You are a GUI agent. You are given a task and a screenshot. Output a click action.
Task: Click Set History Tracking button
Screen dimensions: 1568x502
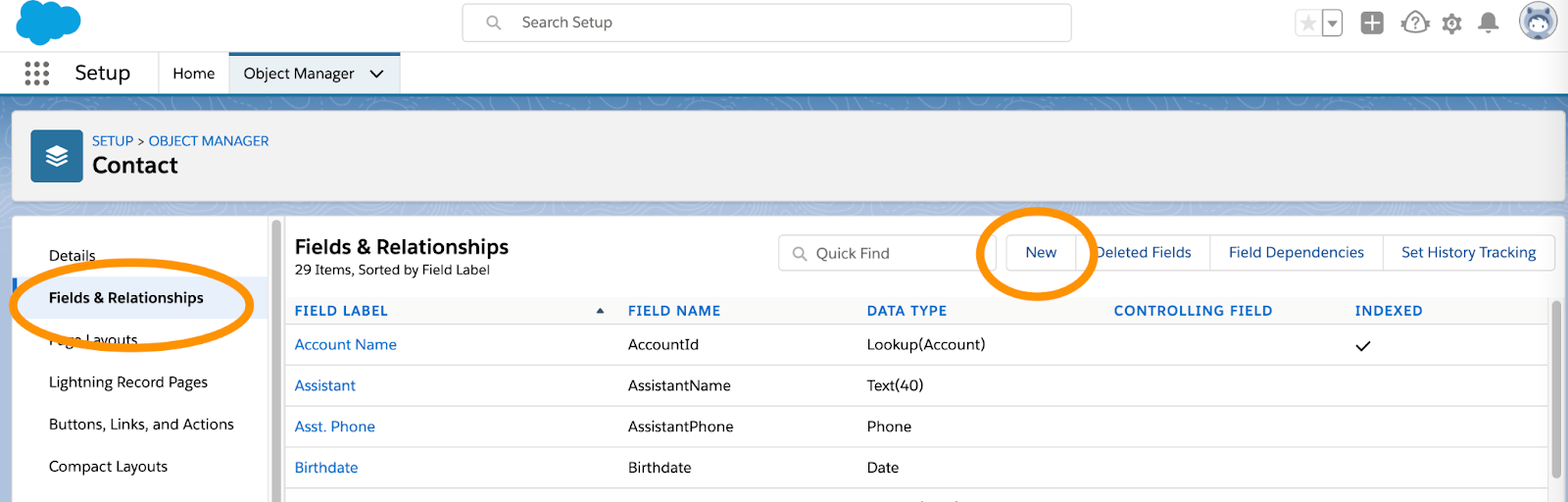[x=1468, y=253]
